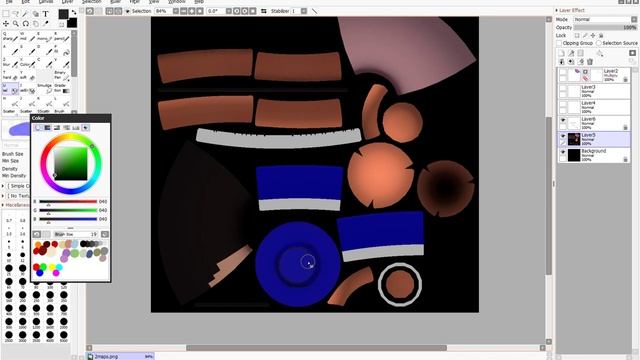The width and height of the screenshot is (640, 360).
Task: Switch to color wheel mode in Color panel
Action: 38,128
